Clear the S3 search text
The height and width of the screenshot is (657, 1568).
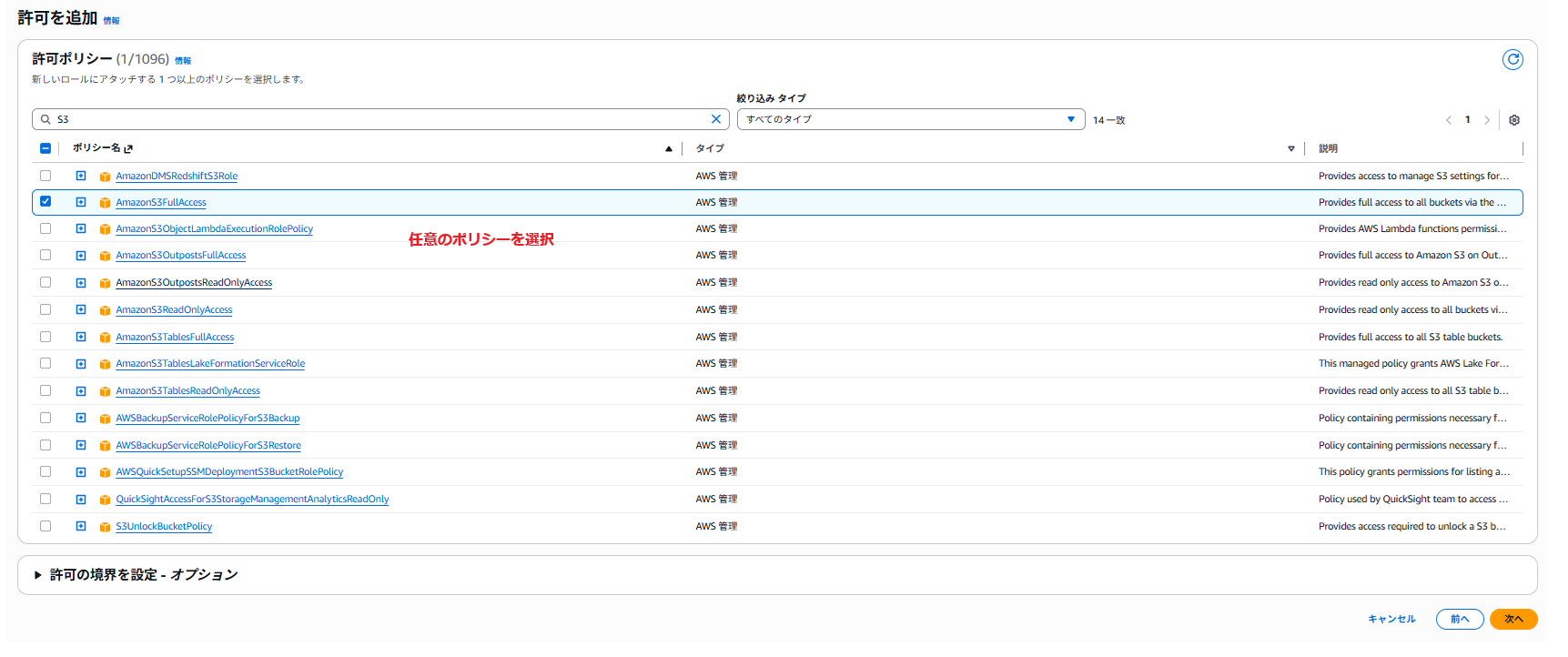point(716,119)
